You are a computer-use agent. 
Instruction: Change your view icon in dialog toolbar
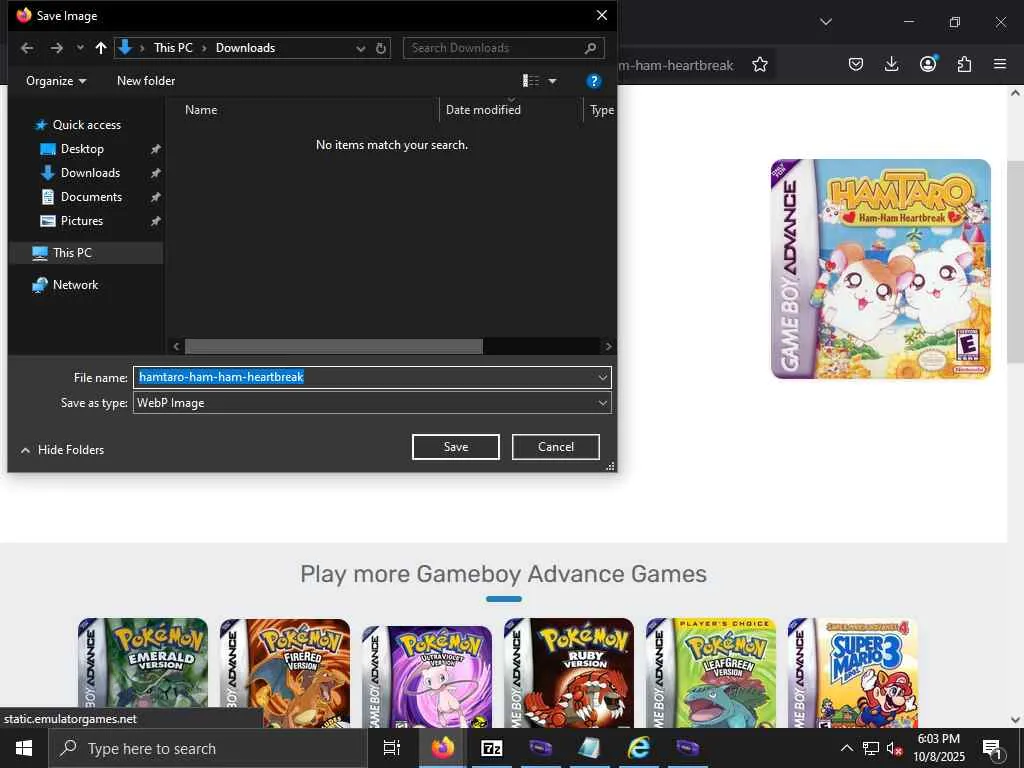click(x=531, y=81)
